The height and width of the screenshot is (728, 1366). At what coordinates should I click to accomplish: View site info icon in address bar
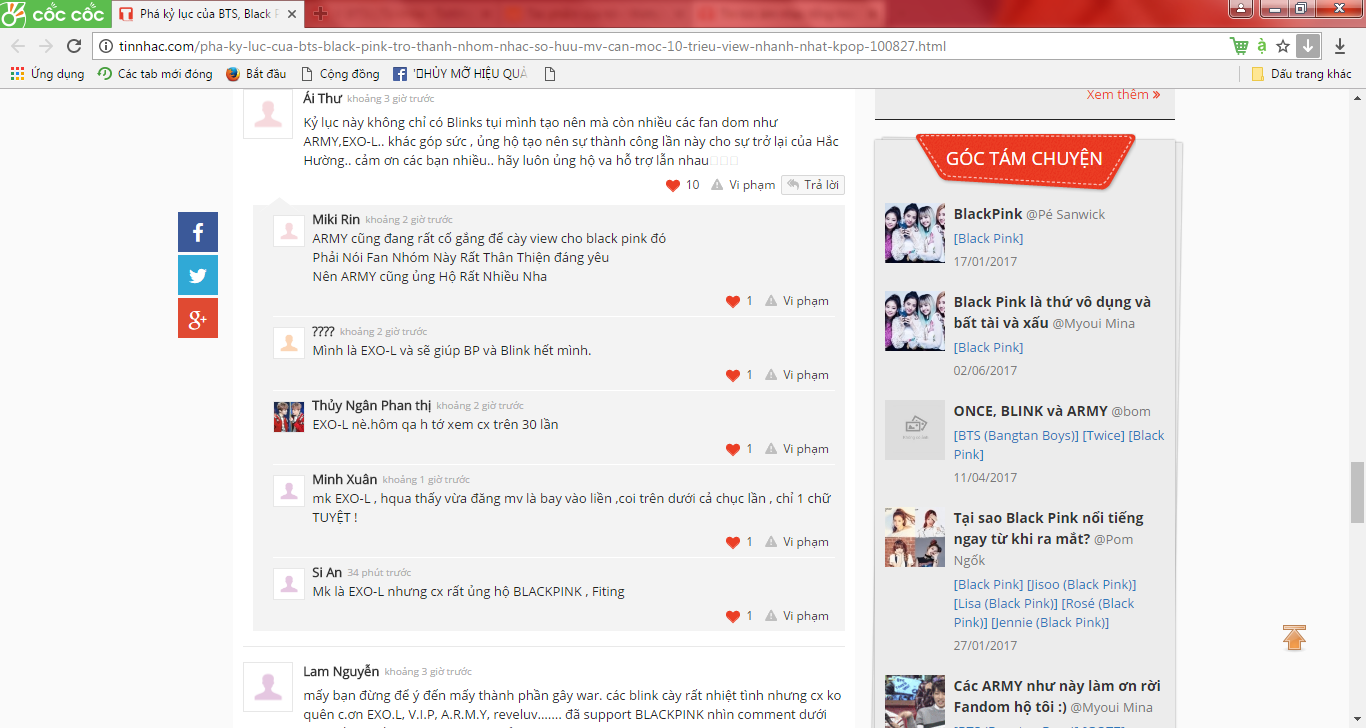(x=107, y=46)
